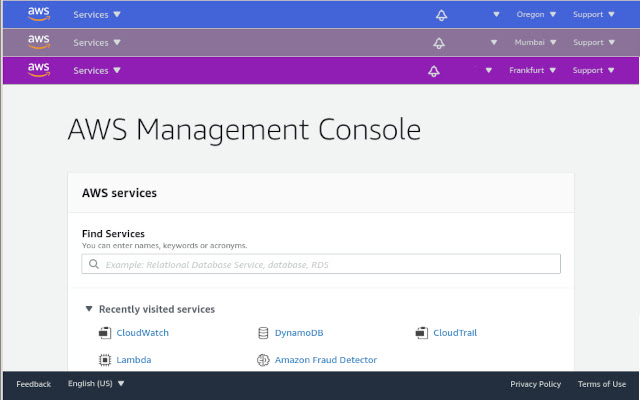The image size is (640, 400).
Task: Click the DynamoDB database icon
Action: click(x=264, y=333)
